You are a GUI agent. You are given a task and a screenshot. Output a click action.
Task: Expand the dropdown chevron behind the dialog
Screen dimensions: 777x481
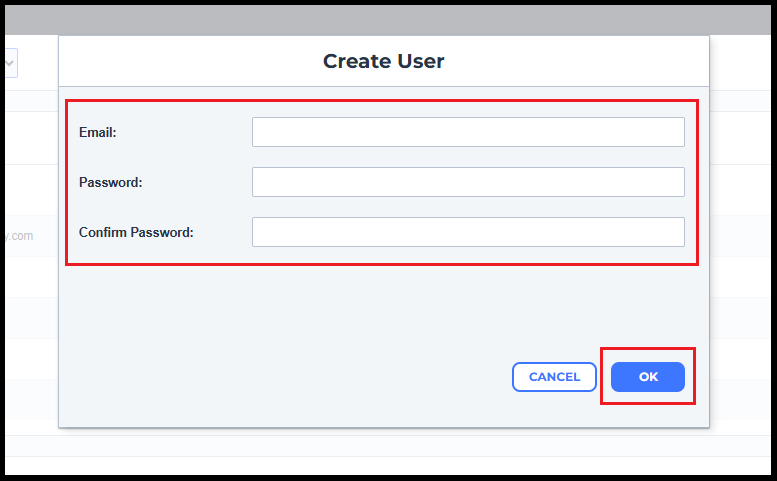pyautogui.click(x=10, y=64)
